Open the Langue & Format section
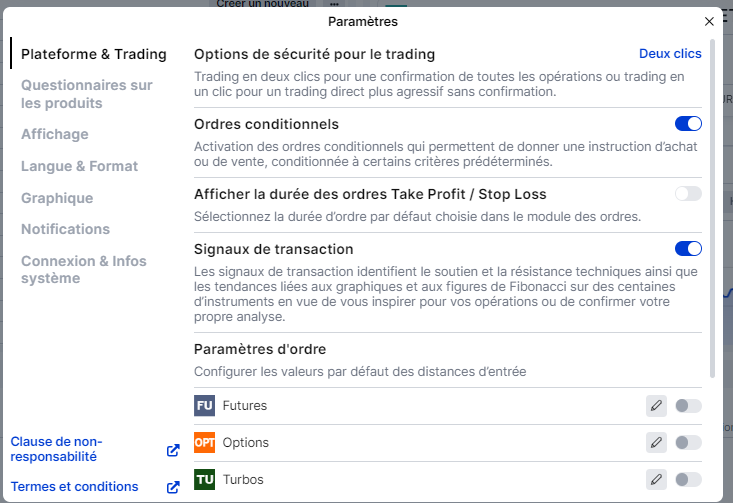 (79, 166)
